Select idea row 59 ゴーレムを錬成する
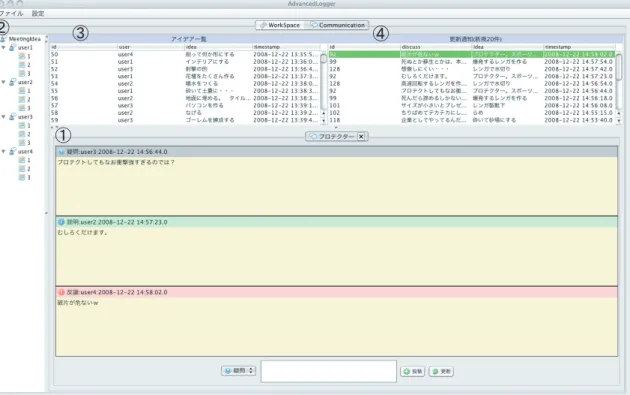 [185, 120]
